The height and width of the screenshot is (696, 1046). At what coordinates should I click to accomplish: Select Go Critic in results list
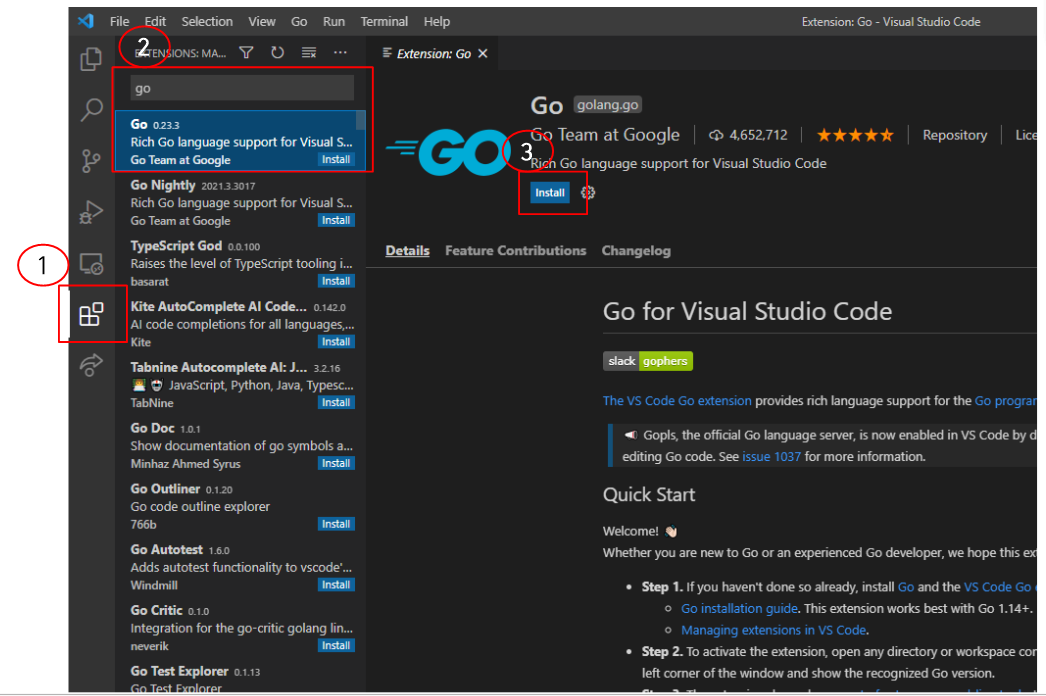[240, 627]
